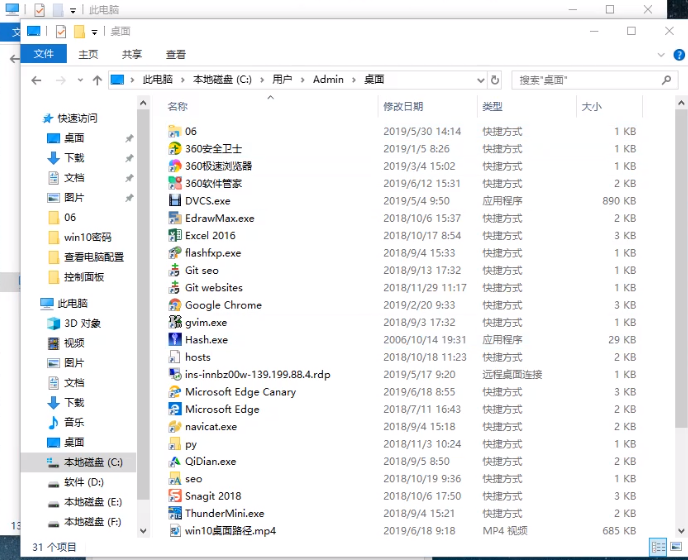Click Admin in the address breadcrumb

click(328, 79)
